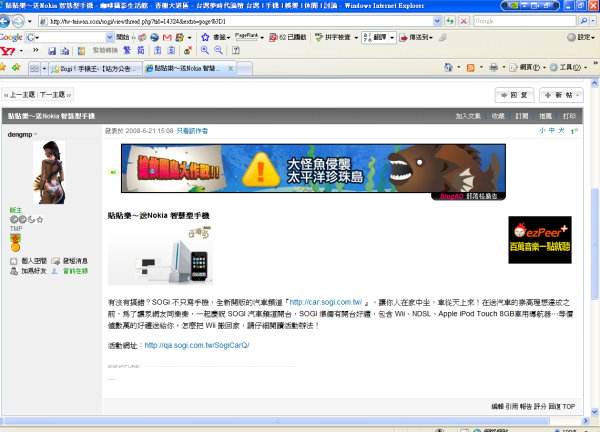Click the Google Toolbar icon left of the globe
Viewport: 600px width, 432px height.
(142, 37)
